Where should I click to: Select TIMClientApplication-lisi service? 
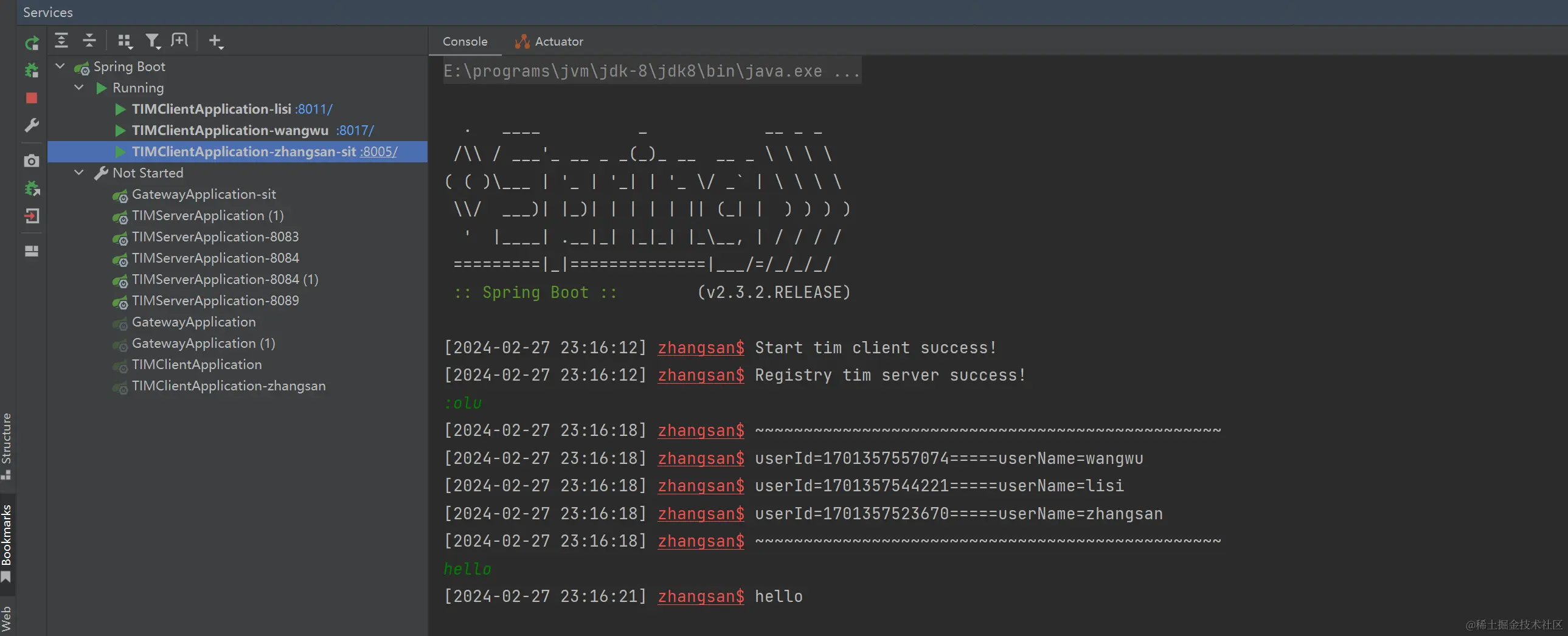point(212,109)
